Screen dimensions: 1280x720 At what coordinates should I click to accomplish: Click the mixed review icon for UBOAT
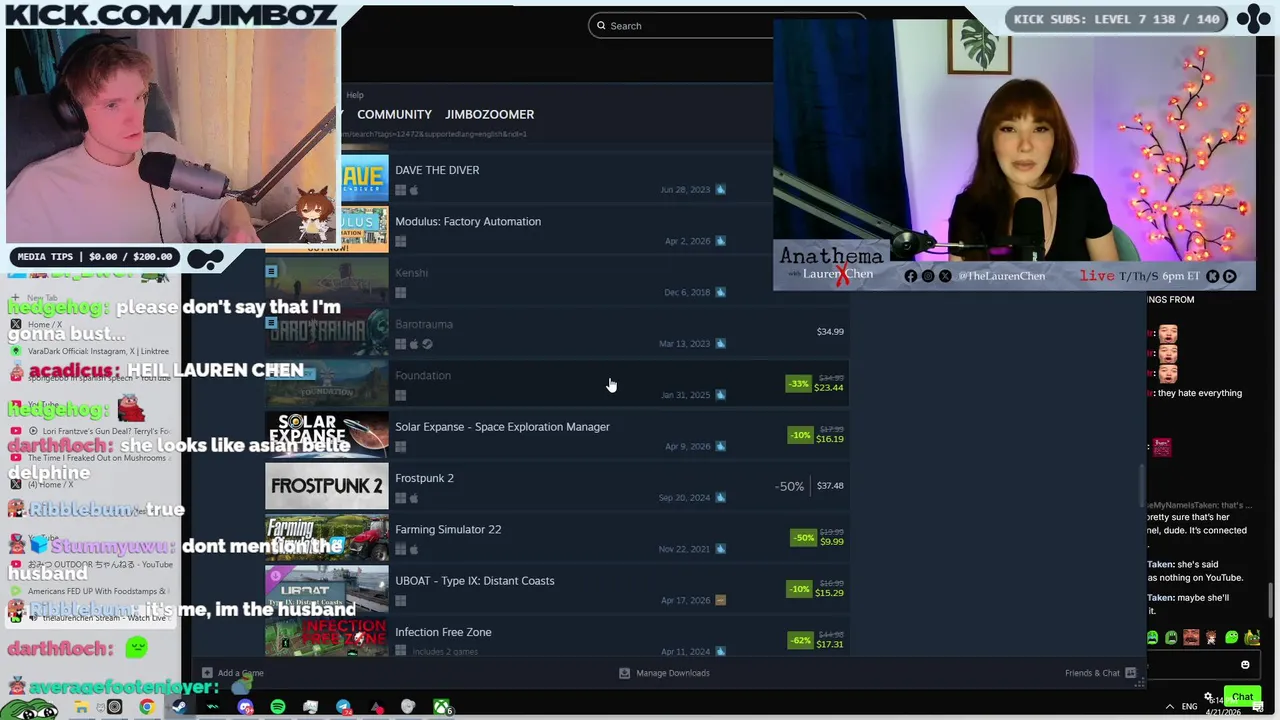[x=720, y=600]
